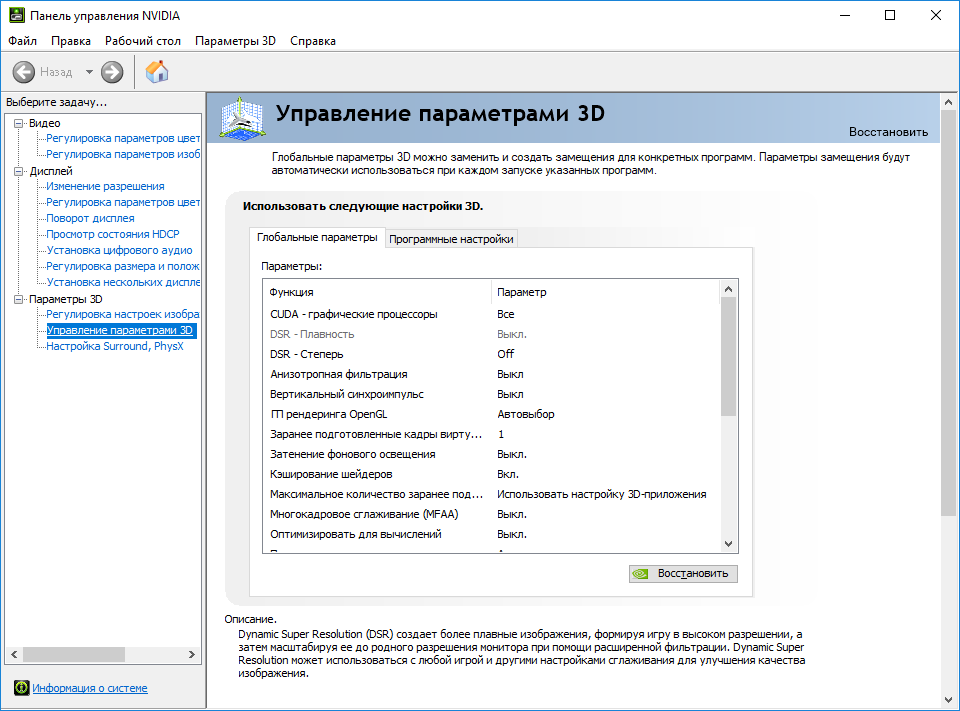Click the Функция column header
The height and width of the screenshot is (711, 960).
(x=378, y=292)
